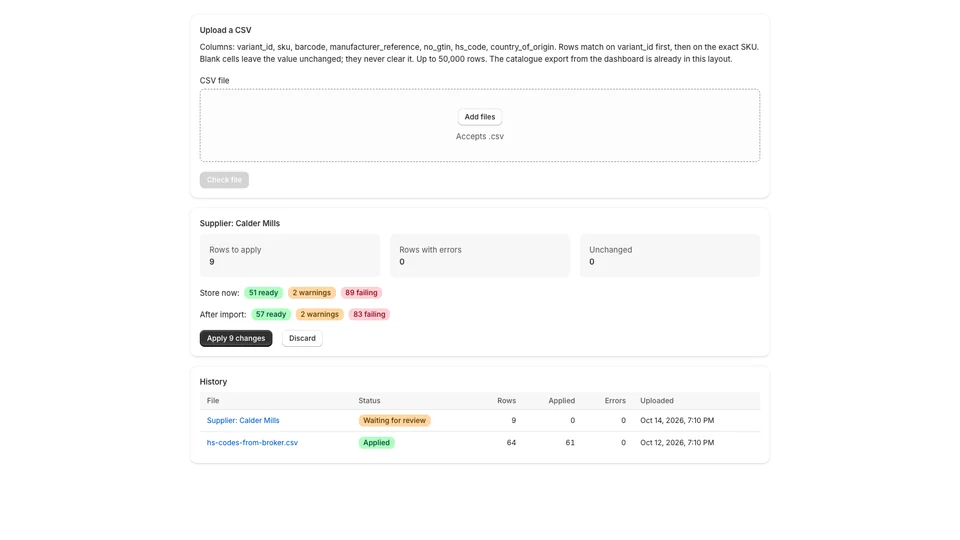Click the Applied status badge

(x=376, y=443)
